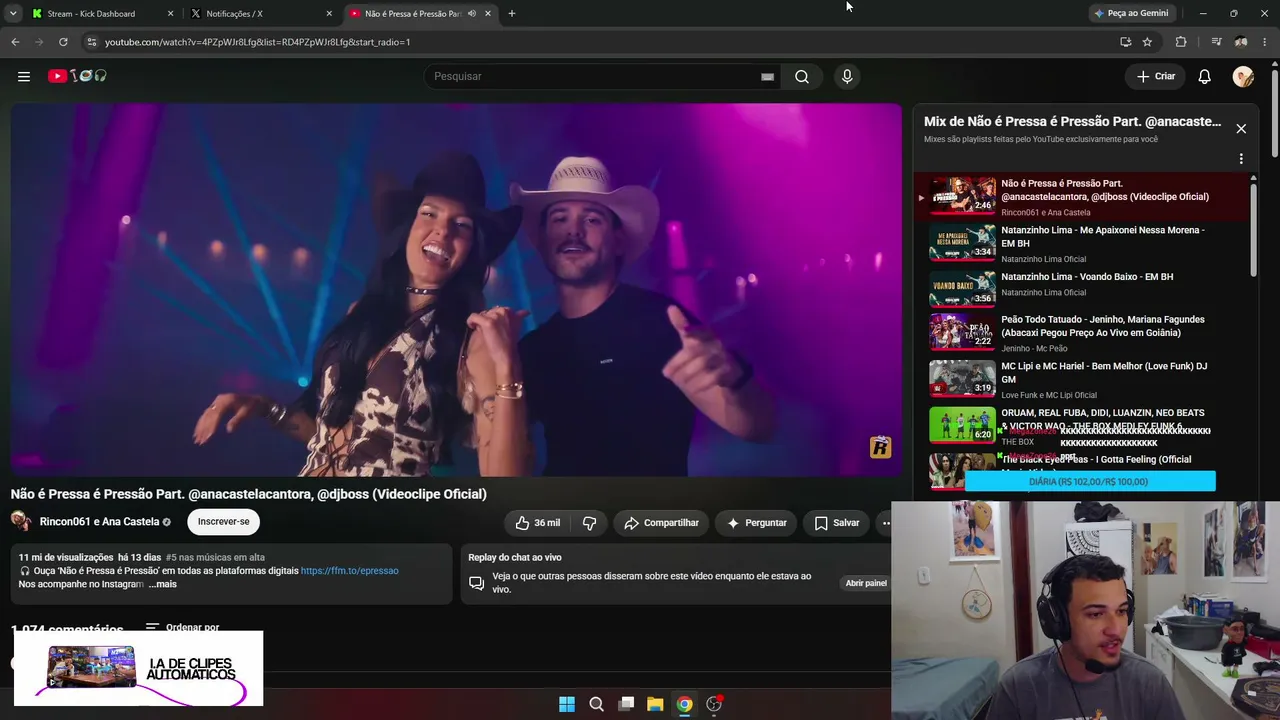
Task: Click the 'Replay do chat ao vivo' heading
Action: coord(515,557)
